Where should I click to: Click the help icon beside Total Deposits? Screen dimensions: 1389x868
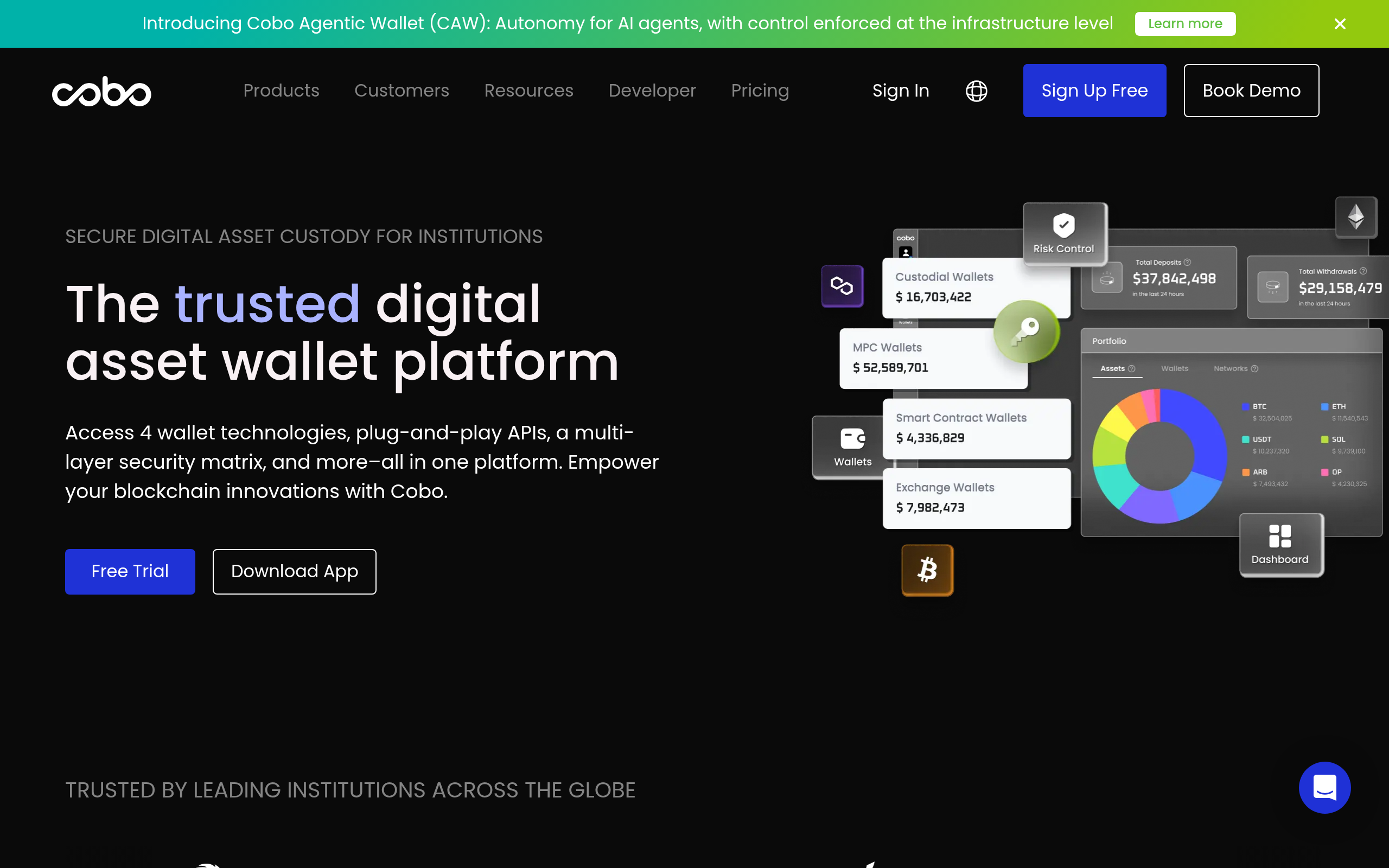coord(1187,263)
